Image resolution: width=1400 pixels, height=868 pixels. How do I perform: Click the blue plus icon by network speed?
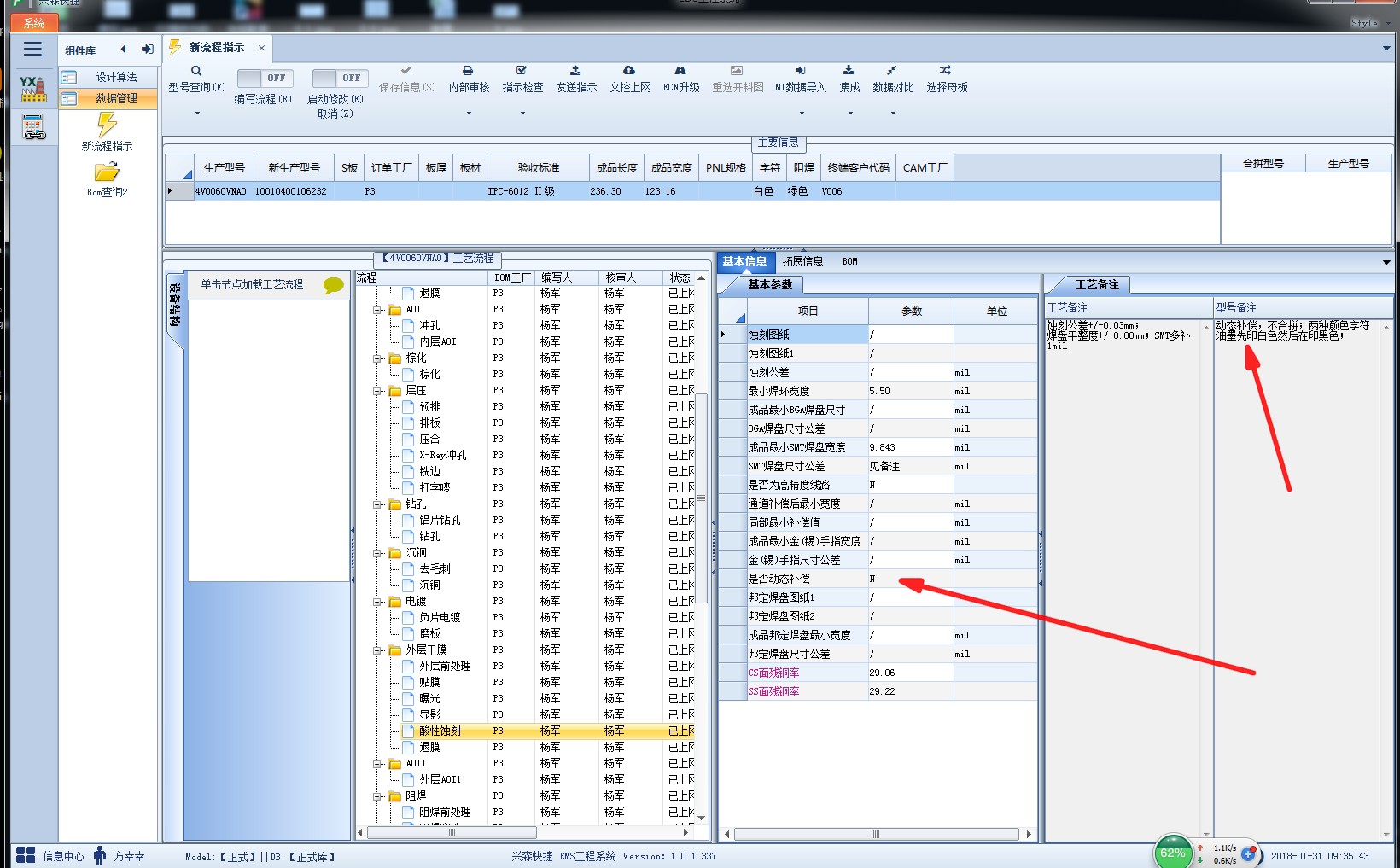pyautogui.click(x=1248, y=853)
